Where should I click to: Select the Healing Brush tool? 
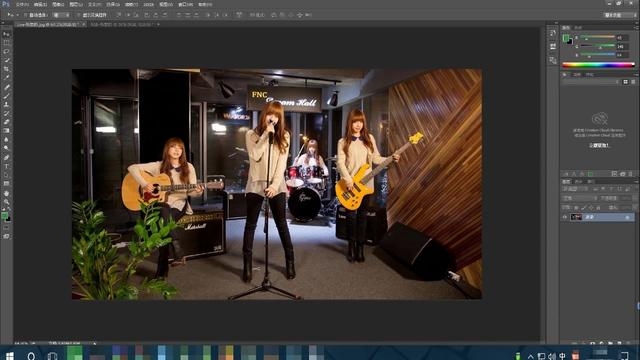pyautogui.click(x=7, y=87)
